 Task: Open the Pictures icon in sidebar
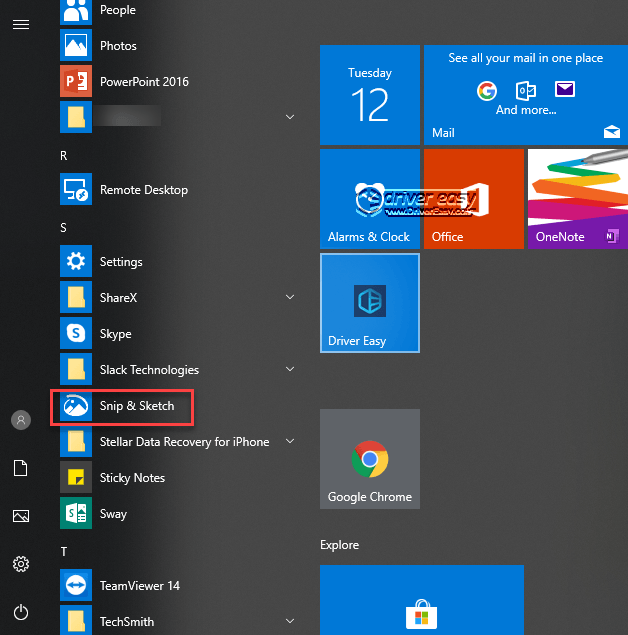tap(20, 516)
